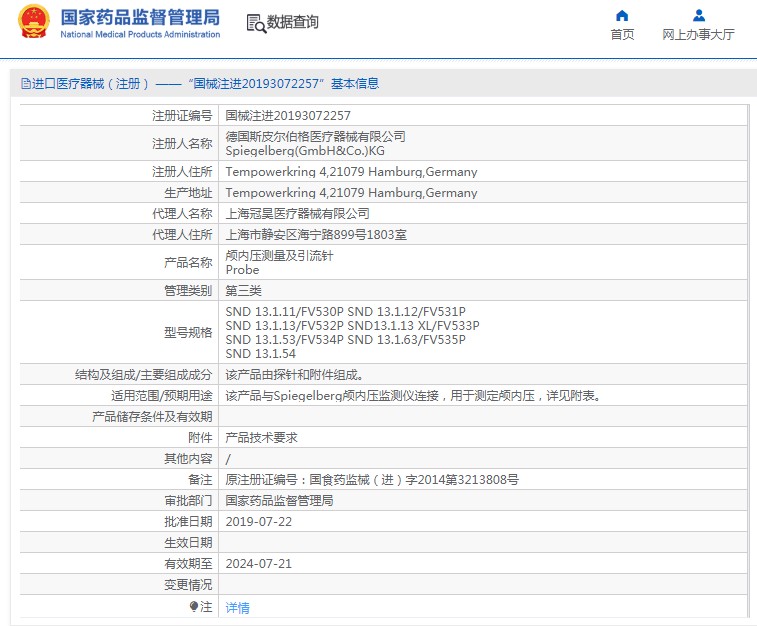Click the approval date 2019-07-22
The image size is (757, 626).
coord(259,522)
